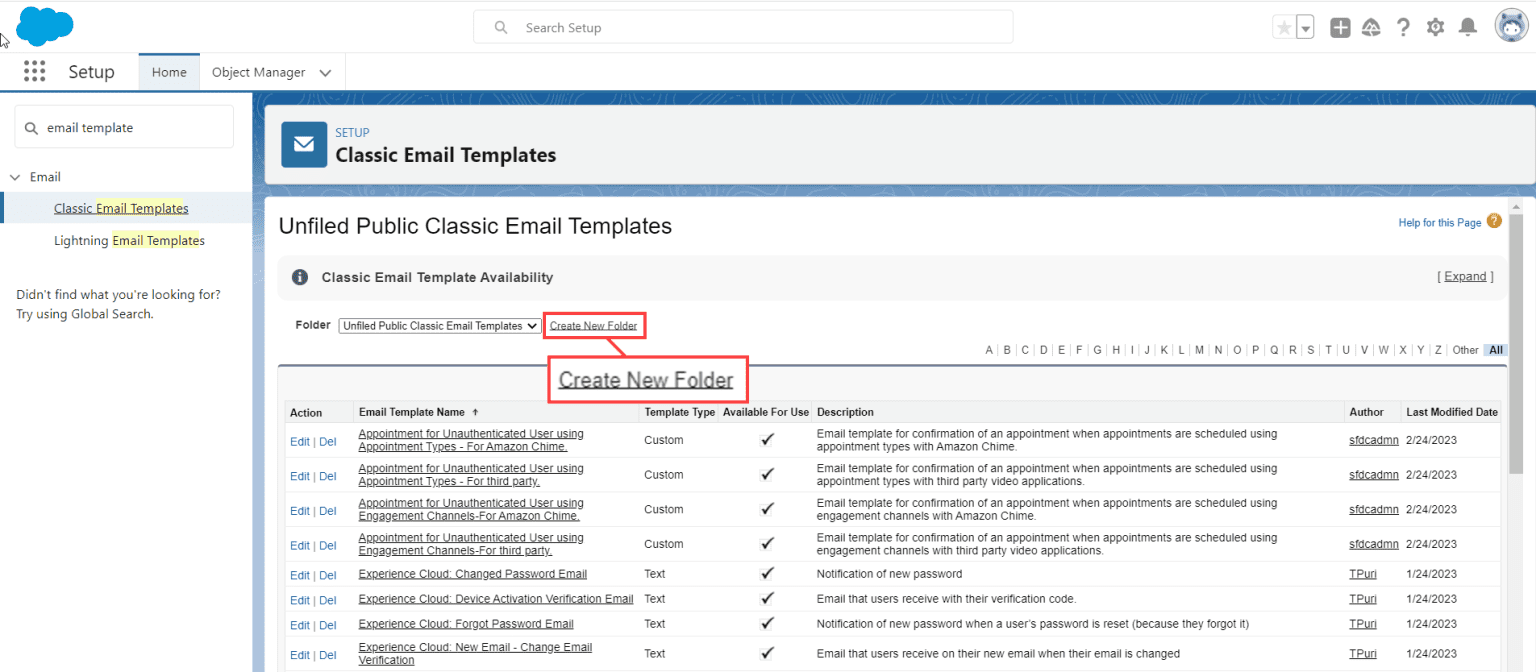
Task: Open the Setup gear menu
Action: pos(1435,27)
